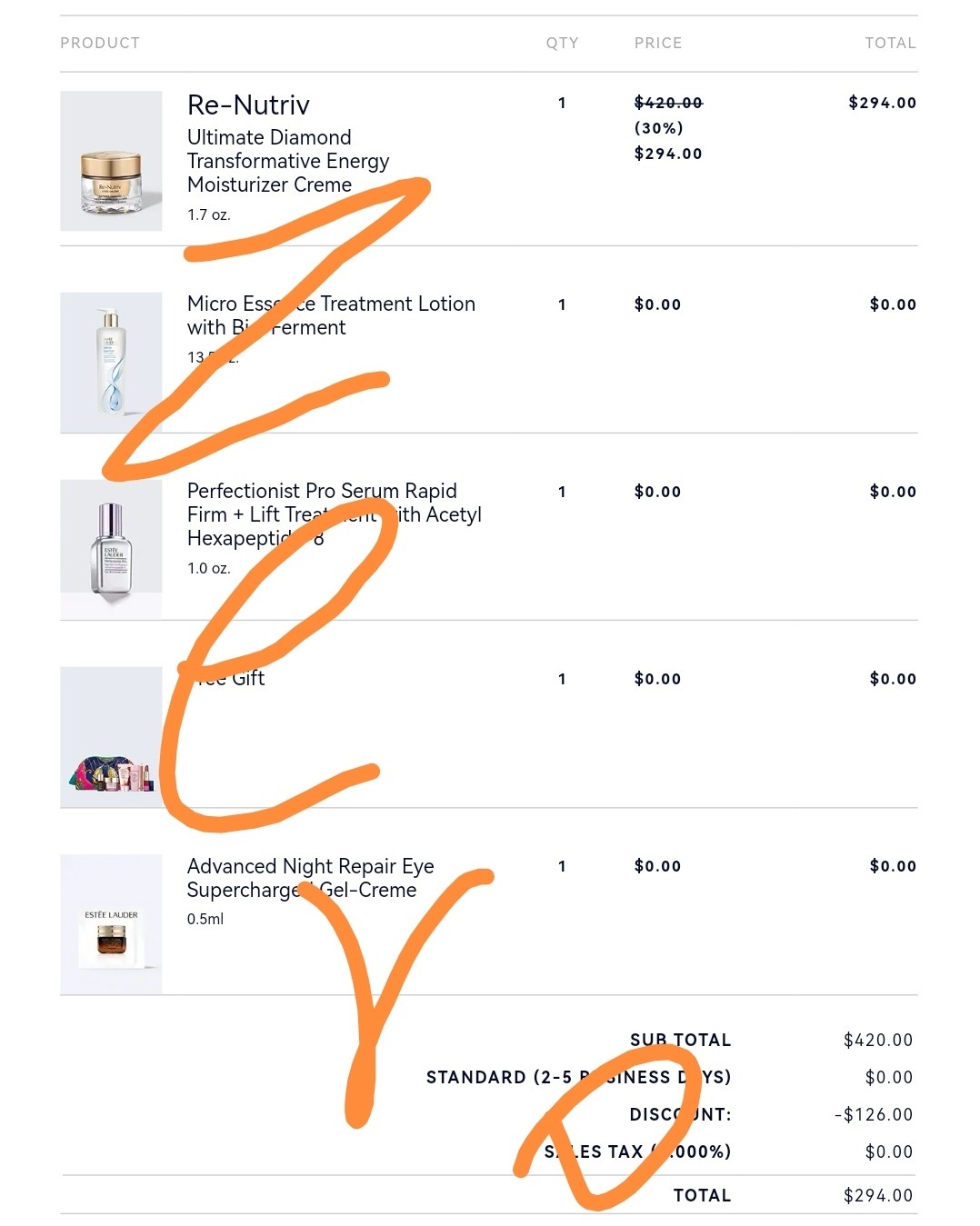980x1226 pixels.
Task: Select the Perfectionist Pro Serum bottle thumbnail
Action: click(111, 550)
